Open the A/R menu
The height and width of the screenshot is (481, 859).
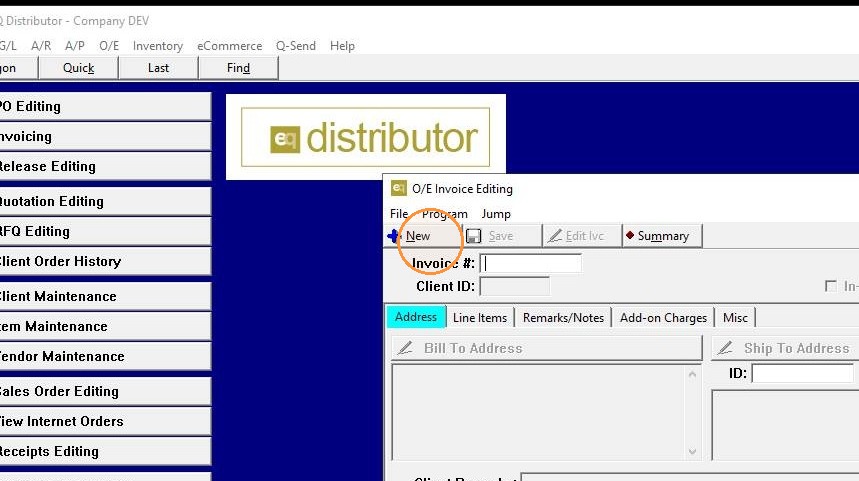41,46
